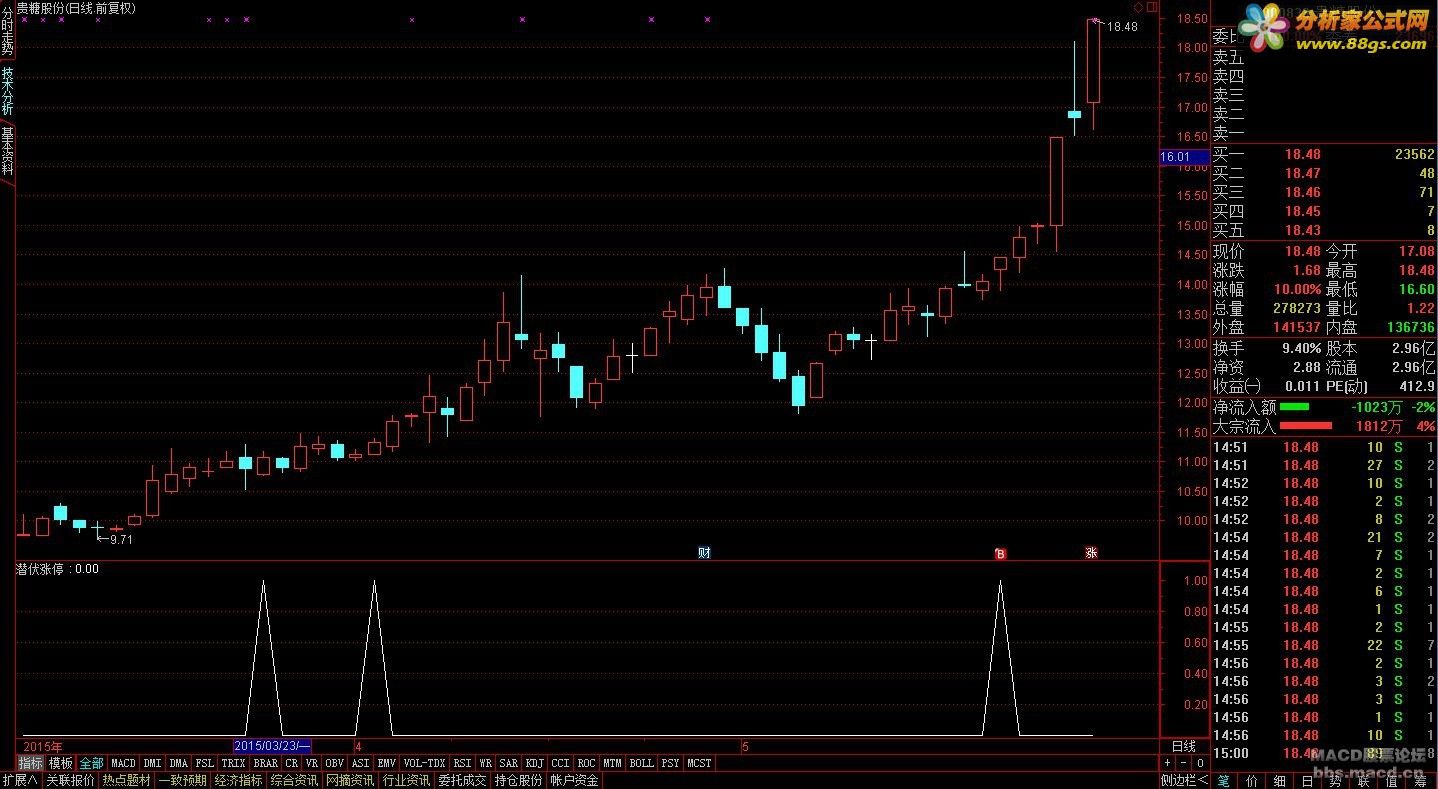Switch indicator to BRAR
The width and height of the screenshot is (1438, 789).
tap(265, 763)
